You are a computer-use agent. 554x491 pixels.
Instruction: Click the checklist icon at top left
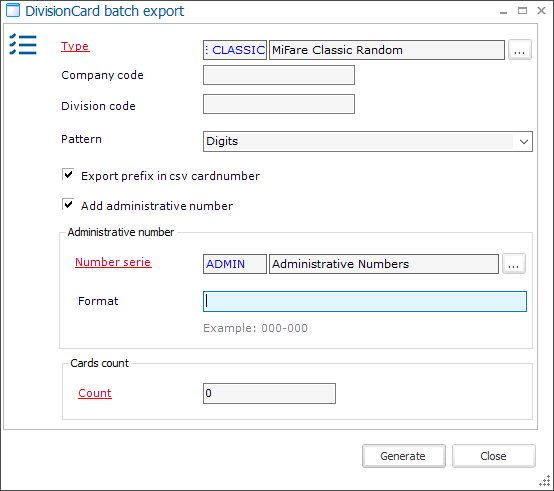click(x=23, y=45)
